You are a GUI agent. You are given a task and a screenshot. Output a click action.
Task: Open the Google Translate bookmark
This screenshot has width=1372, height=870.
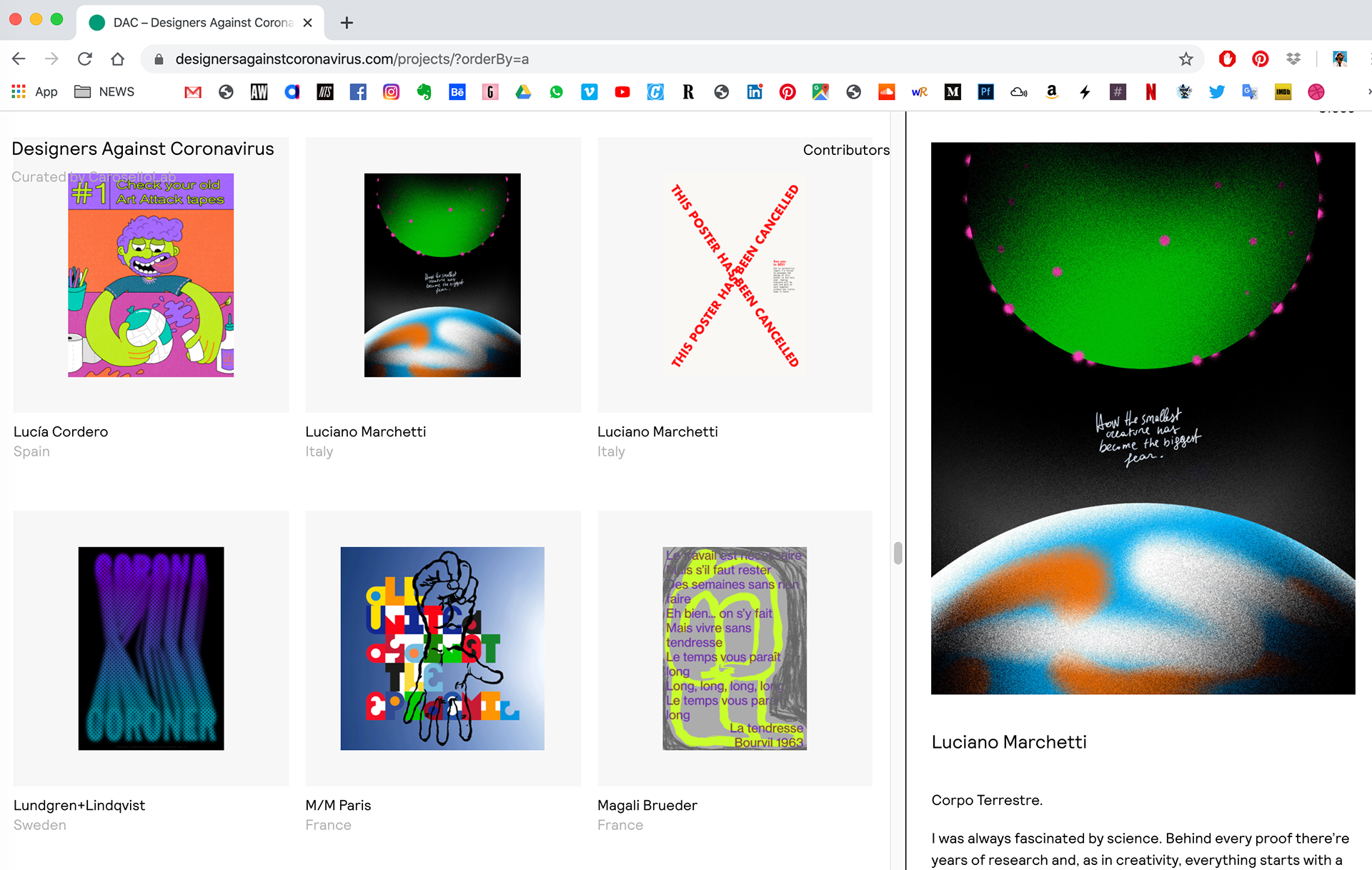pyautogui.click(x=1250, y=92)
